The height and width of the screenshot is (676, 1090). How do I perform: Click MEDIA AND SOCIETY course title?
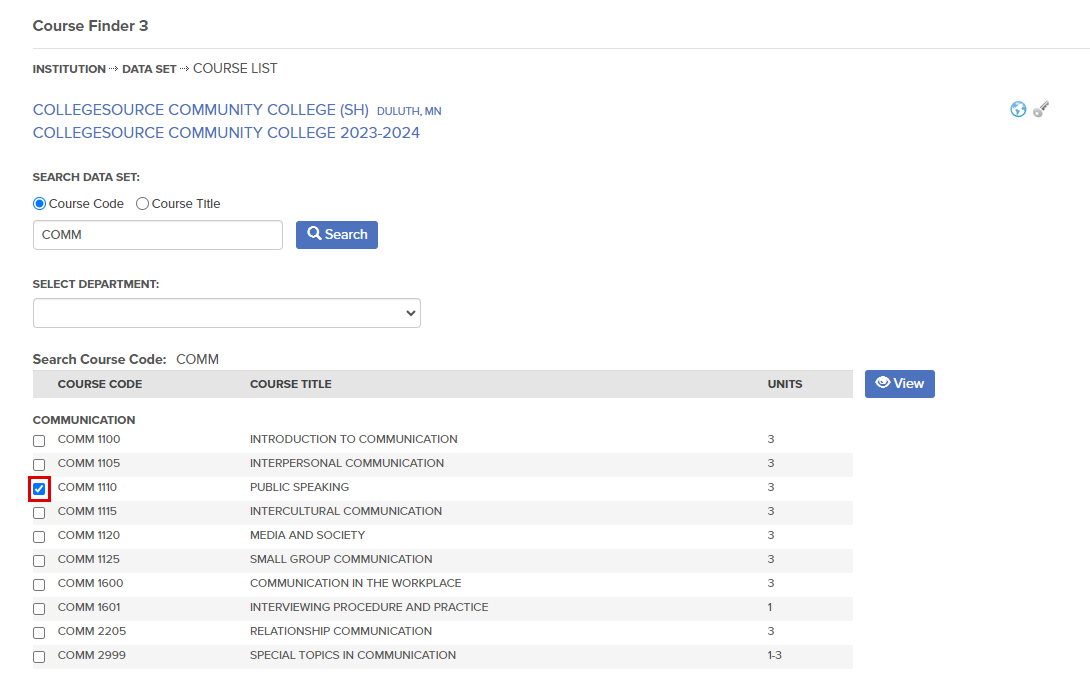click(307, 536)
